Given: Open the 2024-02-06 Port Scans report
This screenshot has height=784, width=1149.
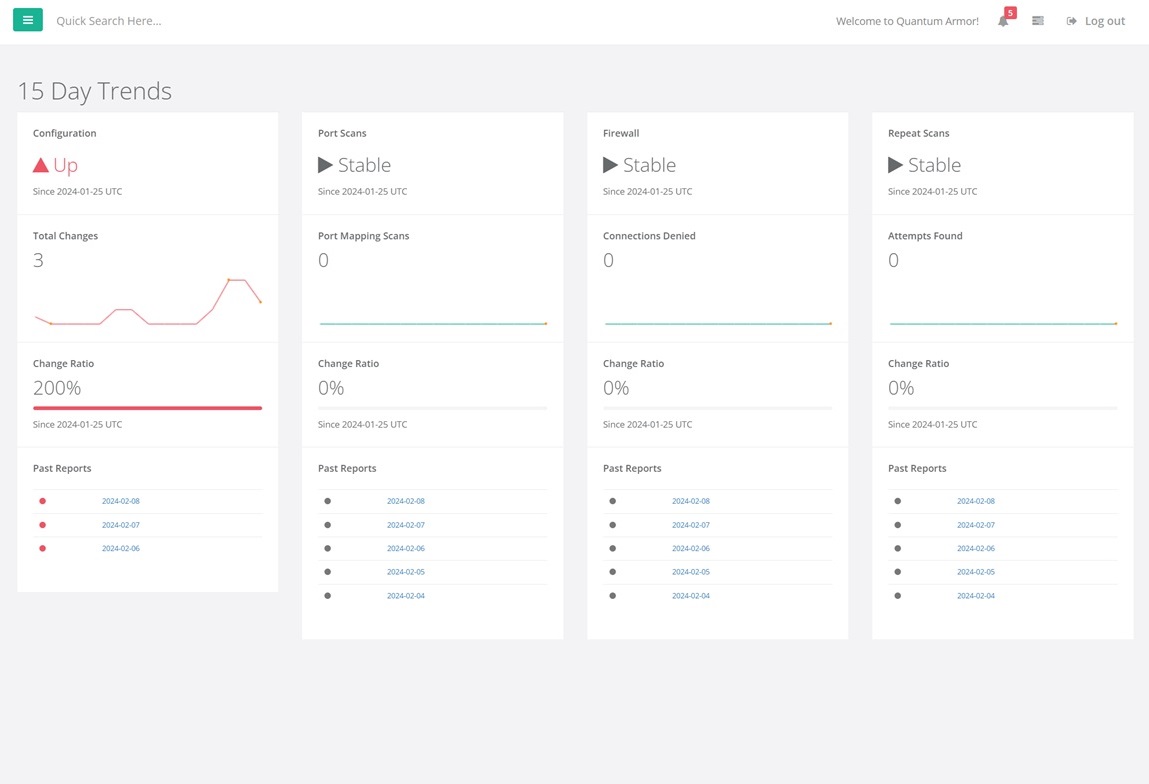Looking at the screenshot, I should tap(405, 548).
